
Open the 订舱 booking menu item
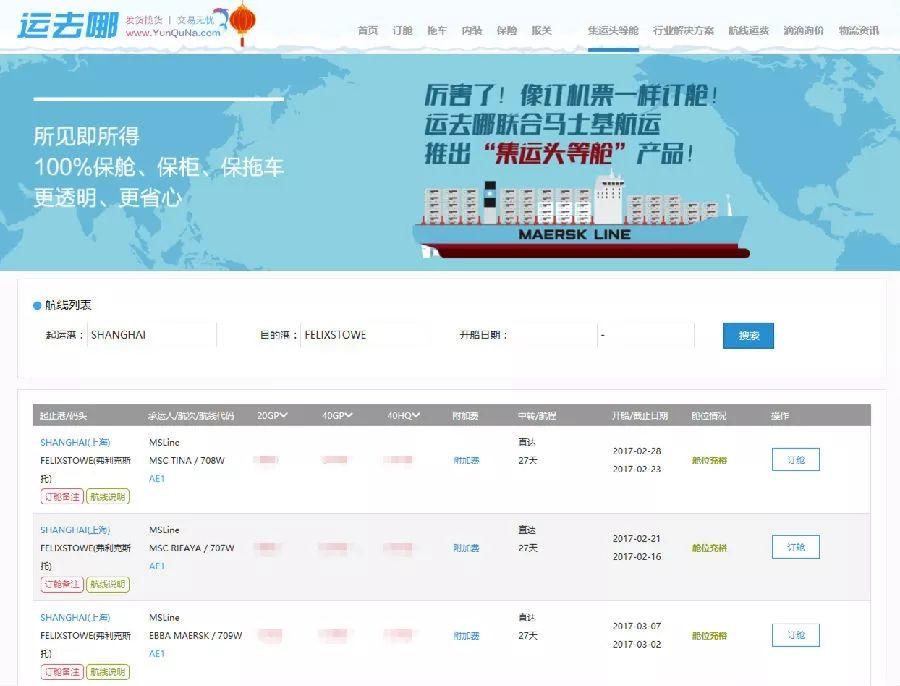(402, 30)
